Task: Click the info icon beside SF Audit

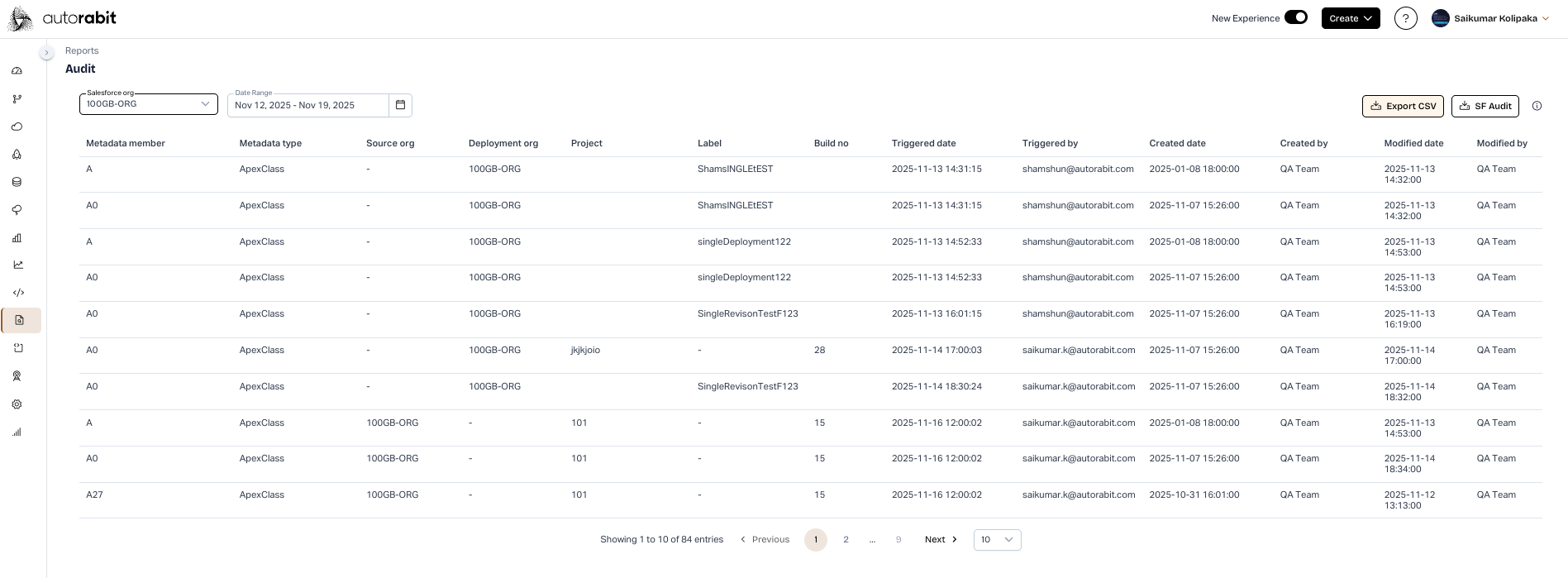Action: [1537, 106]
